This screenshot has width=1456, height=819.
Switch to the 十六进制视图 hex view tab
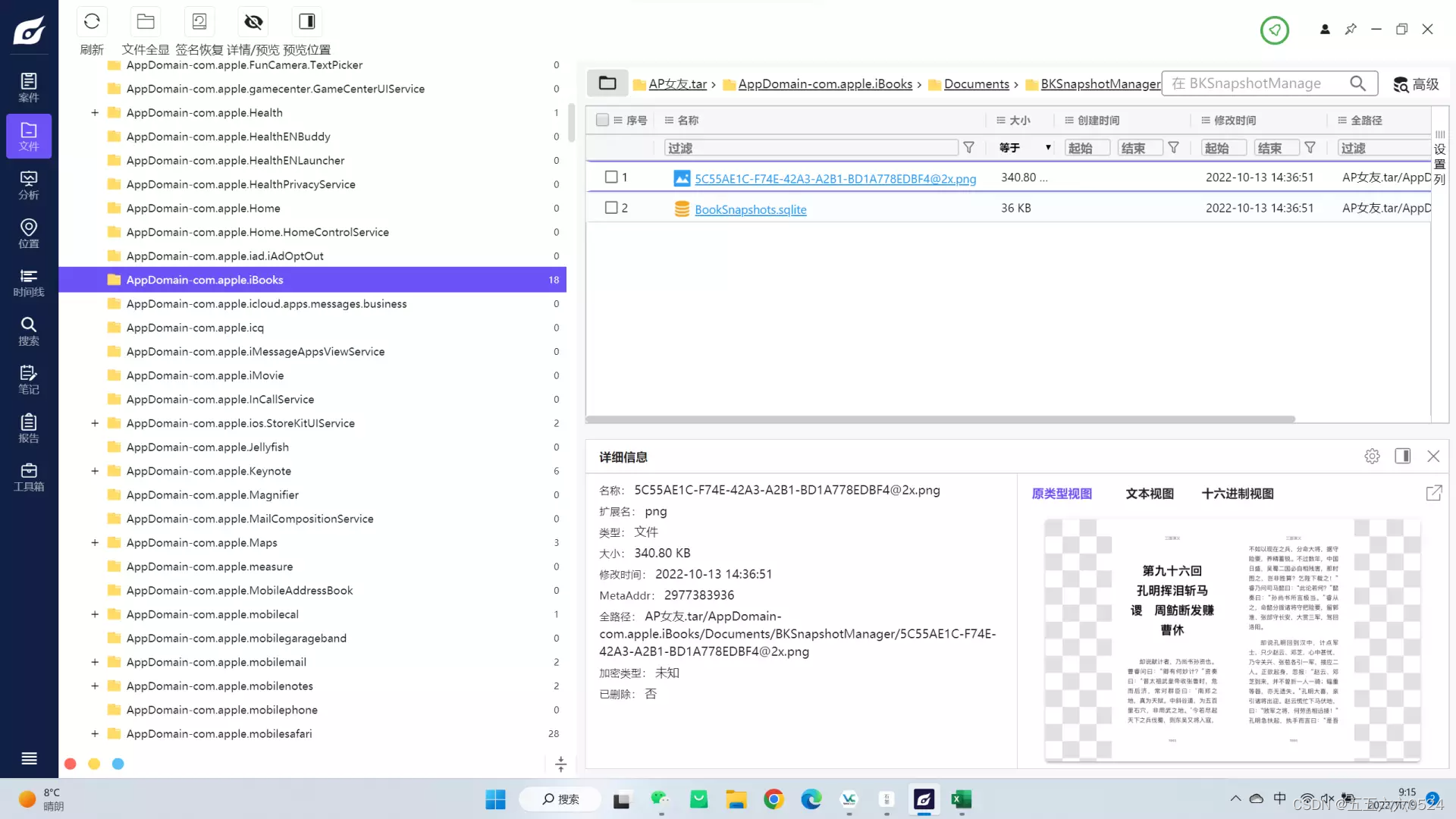coord(1238,494)
